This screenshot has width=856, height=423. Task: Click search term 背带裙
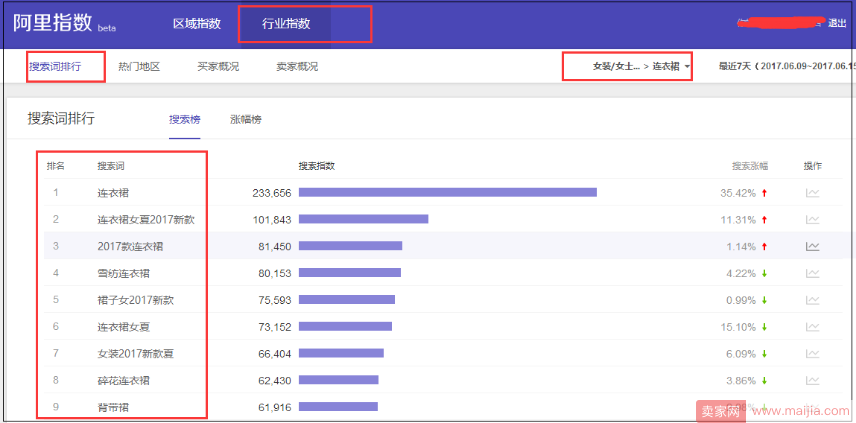pyautogui.click(x=114, y=407)
